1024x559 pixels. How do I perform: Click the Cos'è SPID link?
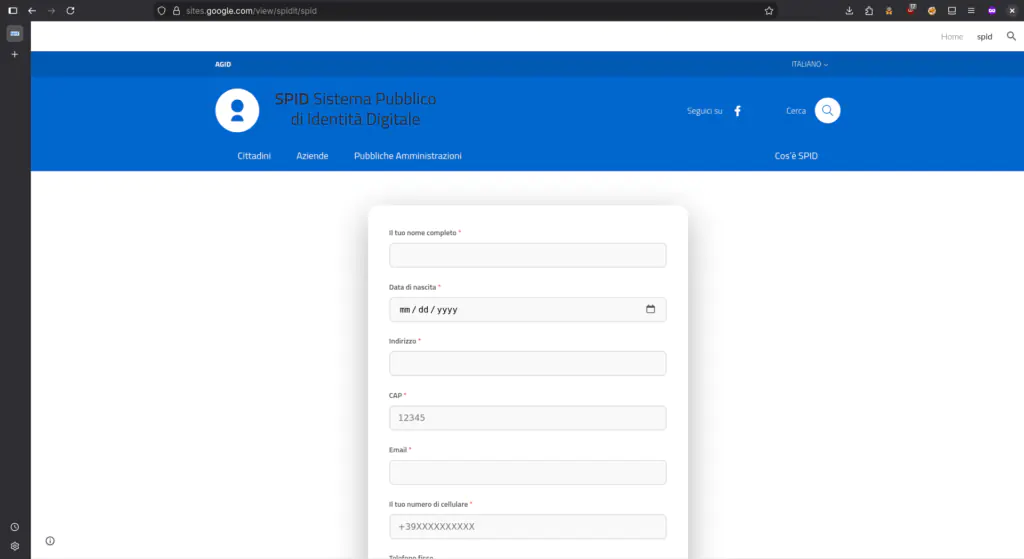[803, 156]
